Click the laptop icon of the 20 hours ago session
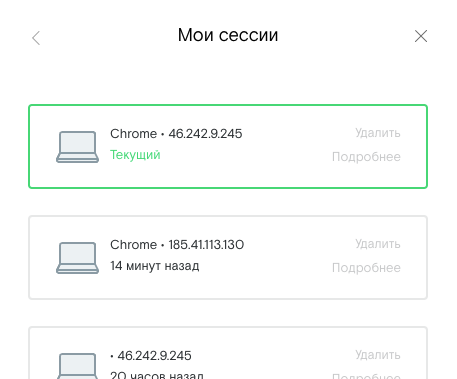The height and width of the screenshot is (379, 457). pyautogui.click(x=77, y=366)
